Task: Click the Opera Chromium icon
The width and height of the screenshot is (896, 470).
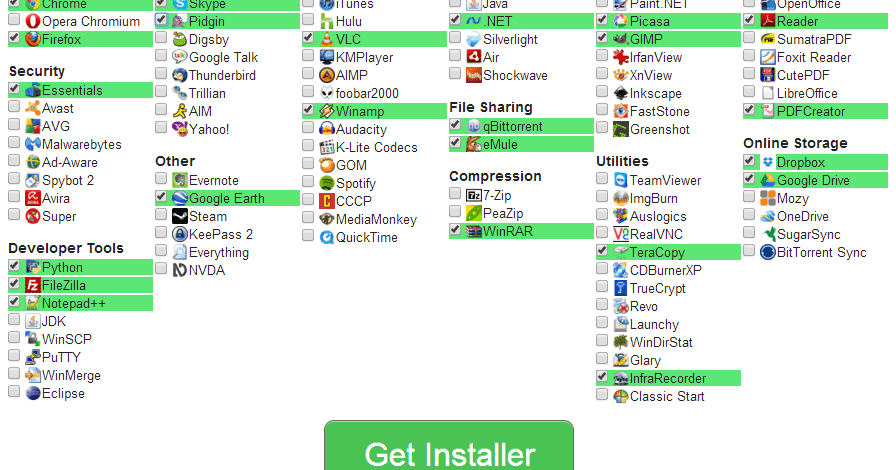Action: point(33,22)
